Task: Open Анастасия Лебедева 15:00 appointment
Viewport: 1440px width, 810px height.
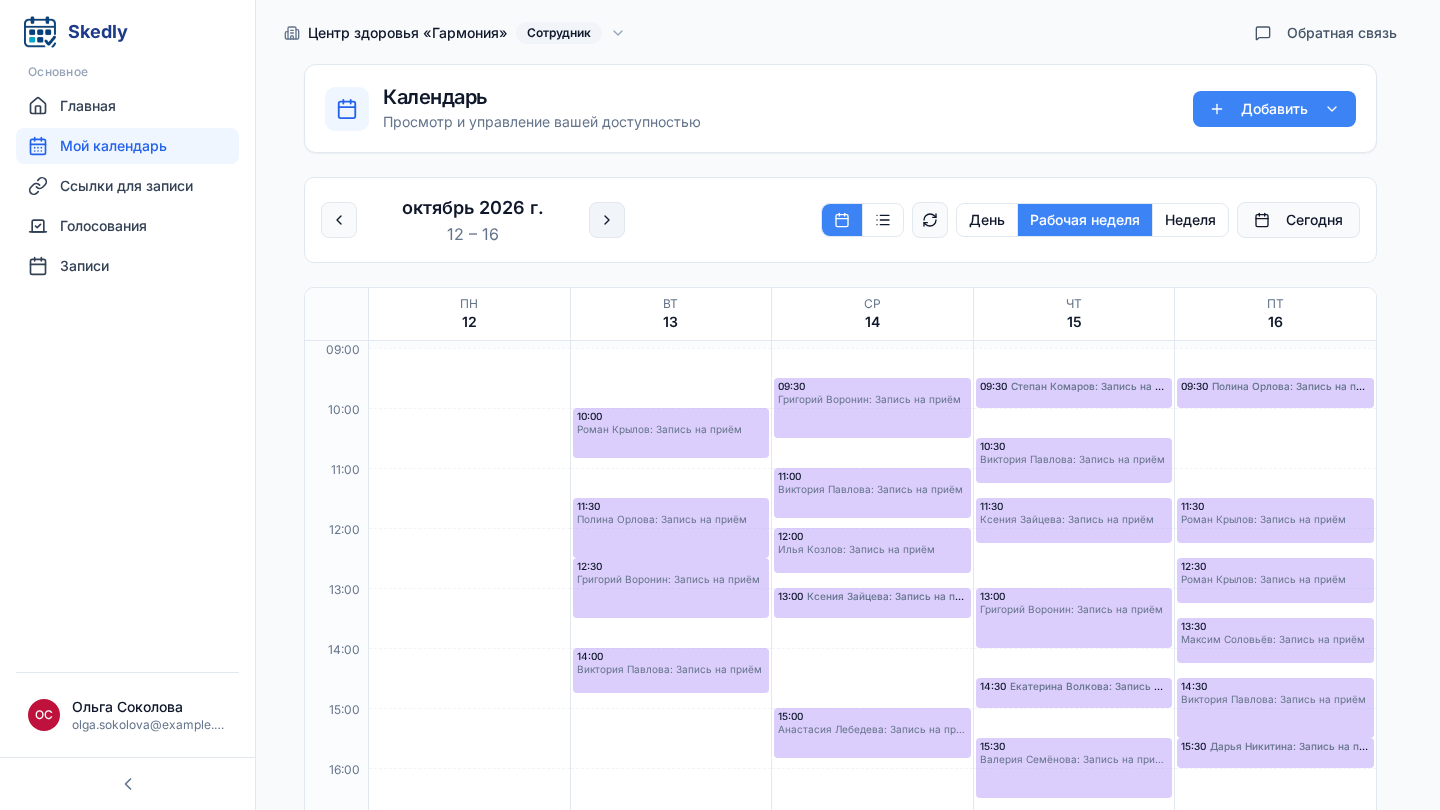Action: [x=872, y=733]
